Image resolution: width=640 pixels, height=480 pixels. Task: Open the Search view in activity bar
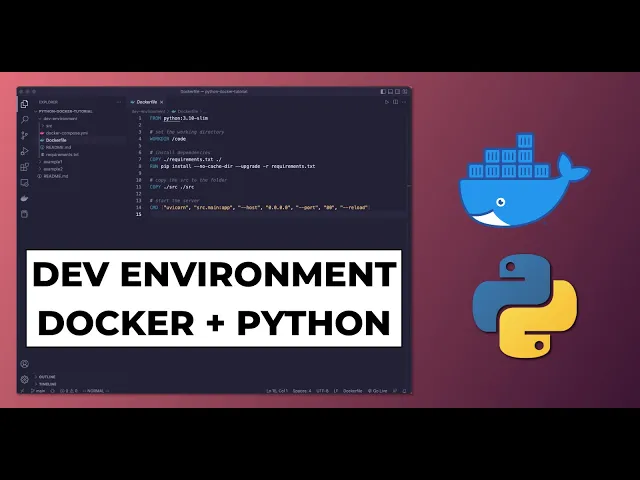pyautogui.click(x=24, y=120)
